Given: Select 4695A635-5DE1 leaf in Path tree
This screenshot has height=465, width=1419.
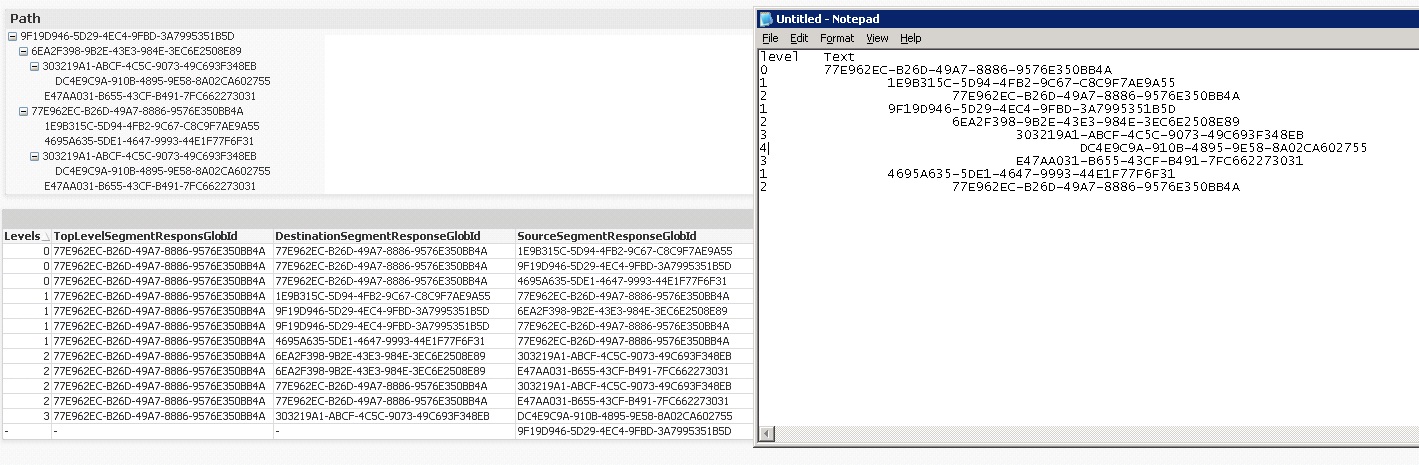Looking at the screenshot, I should tap(148, 141).
